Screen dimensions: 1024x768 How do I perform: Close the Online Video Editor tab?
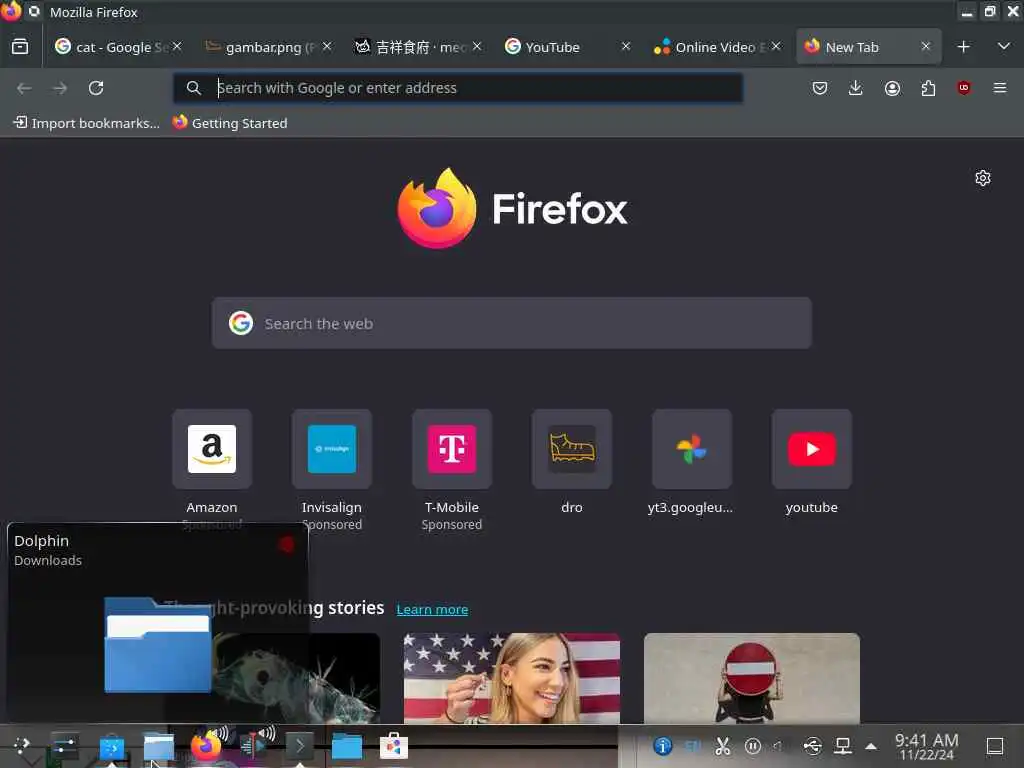click(x=776, y=46)
